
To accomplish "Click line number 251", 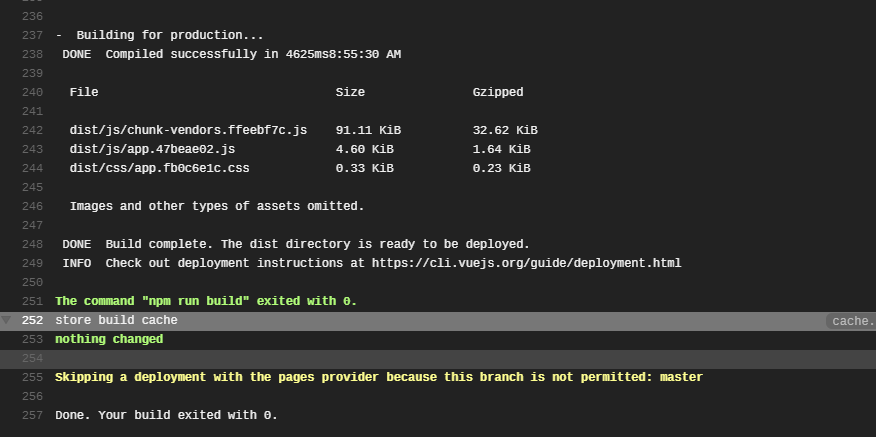I will click(x=32, y=301).
